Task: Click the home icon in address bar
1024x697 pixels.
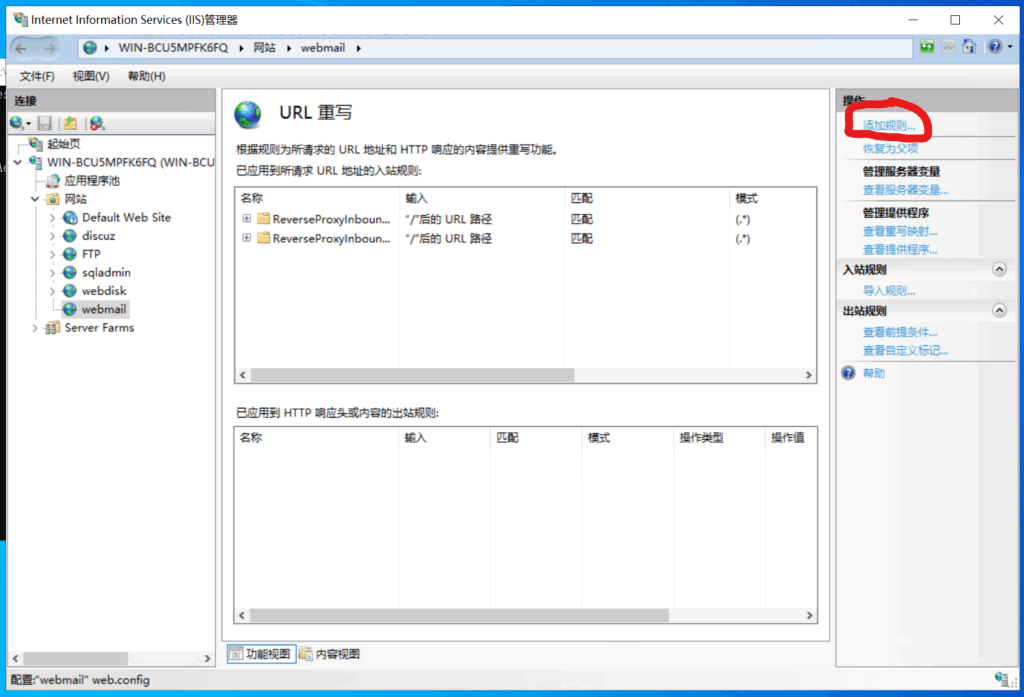Action: click(x=969, y=47)
